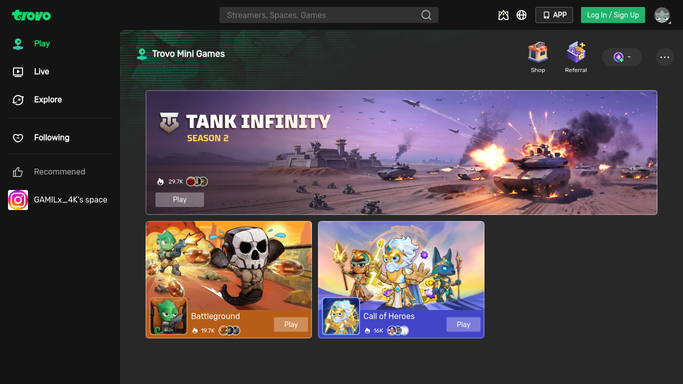The height and width of the screenshot is (384, 683).
Task: Open the three-dots more options menu
Action: tap(665, 57)
